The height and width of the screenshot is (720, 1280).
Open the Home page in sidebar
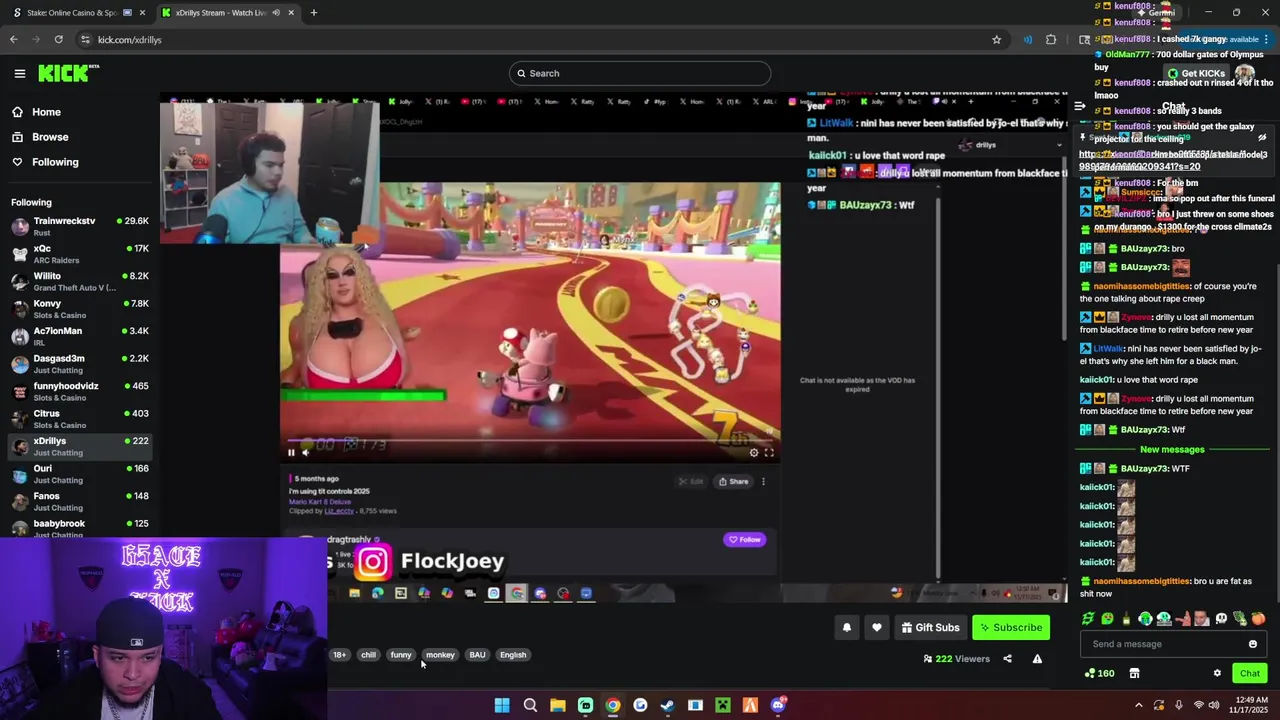pos(46,112)
